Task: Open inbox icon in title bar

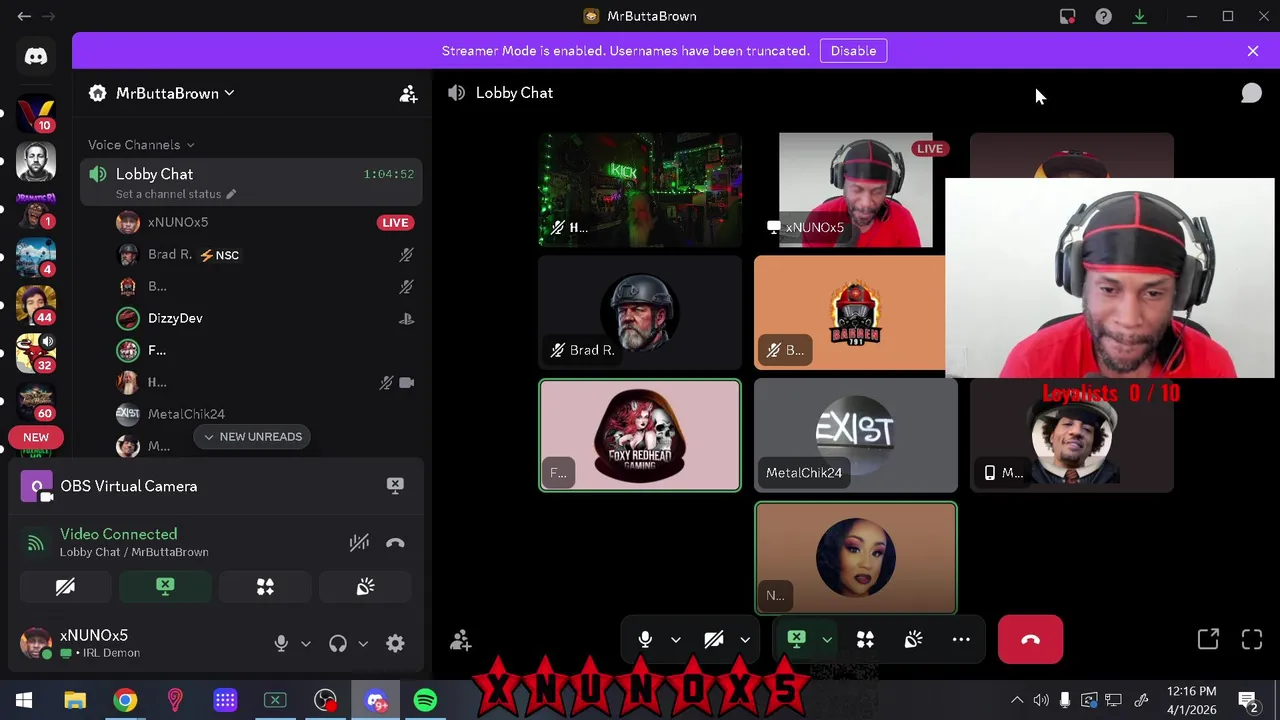Action: (1068, 16)
